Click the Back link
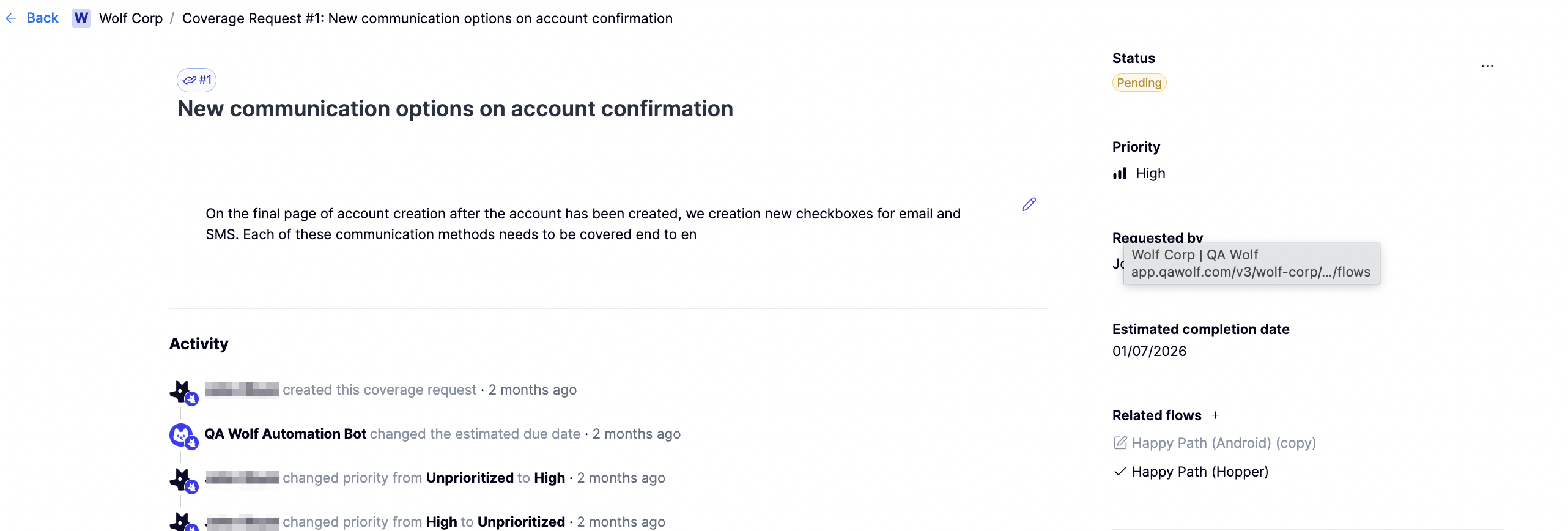Screen dimensions: 1568x531 click(42, 18)
